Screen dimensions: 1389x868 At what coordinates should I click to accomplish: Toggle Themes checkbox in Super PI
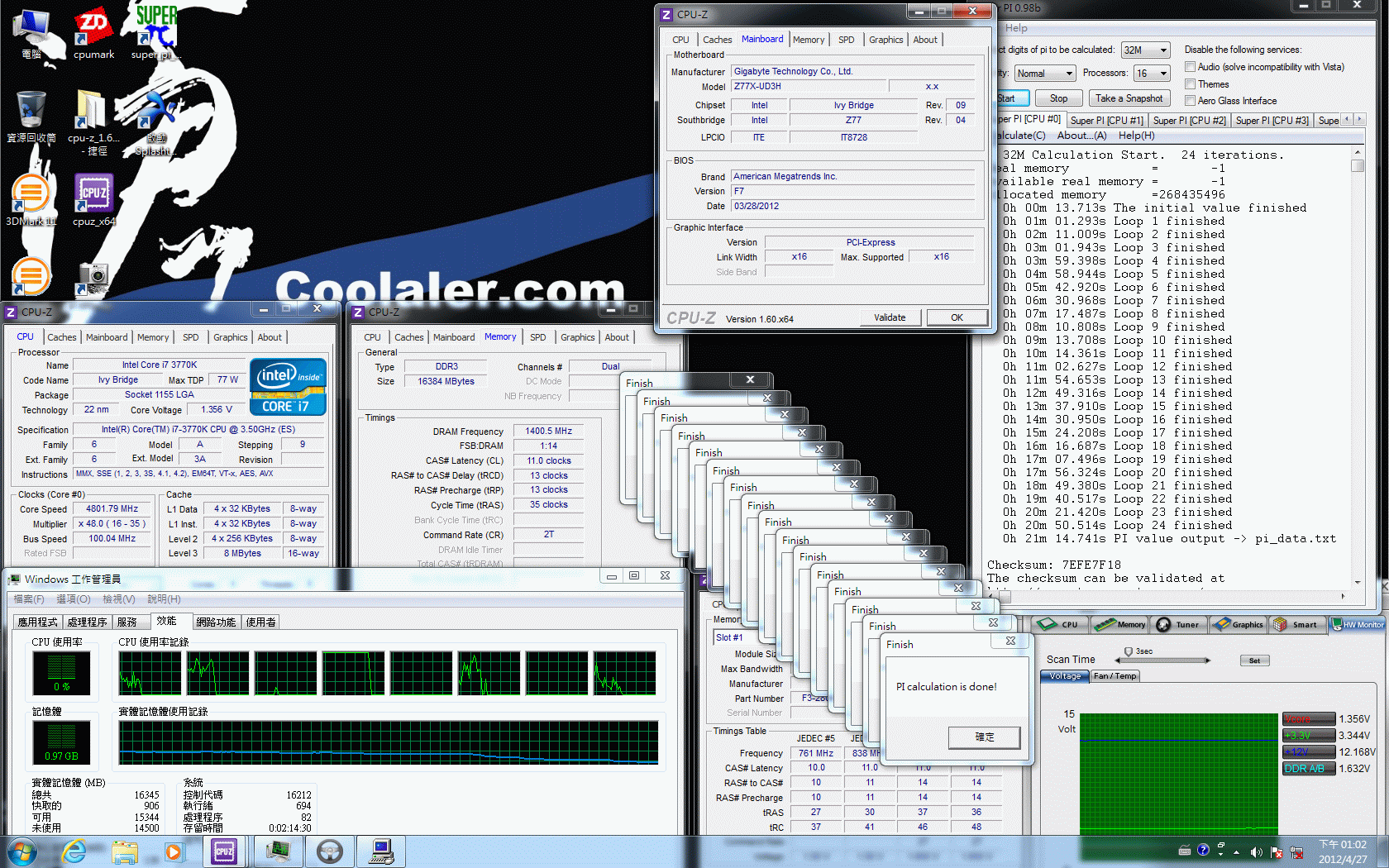click(x=1190, y=84)
